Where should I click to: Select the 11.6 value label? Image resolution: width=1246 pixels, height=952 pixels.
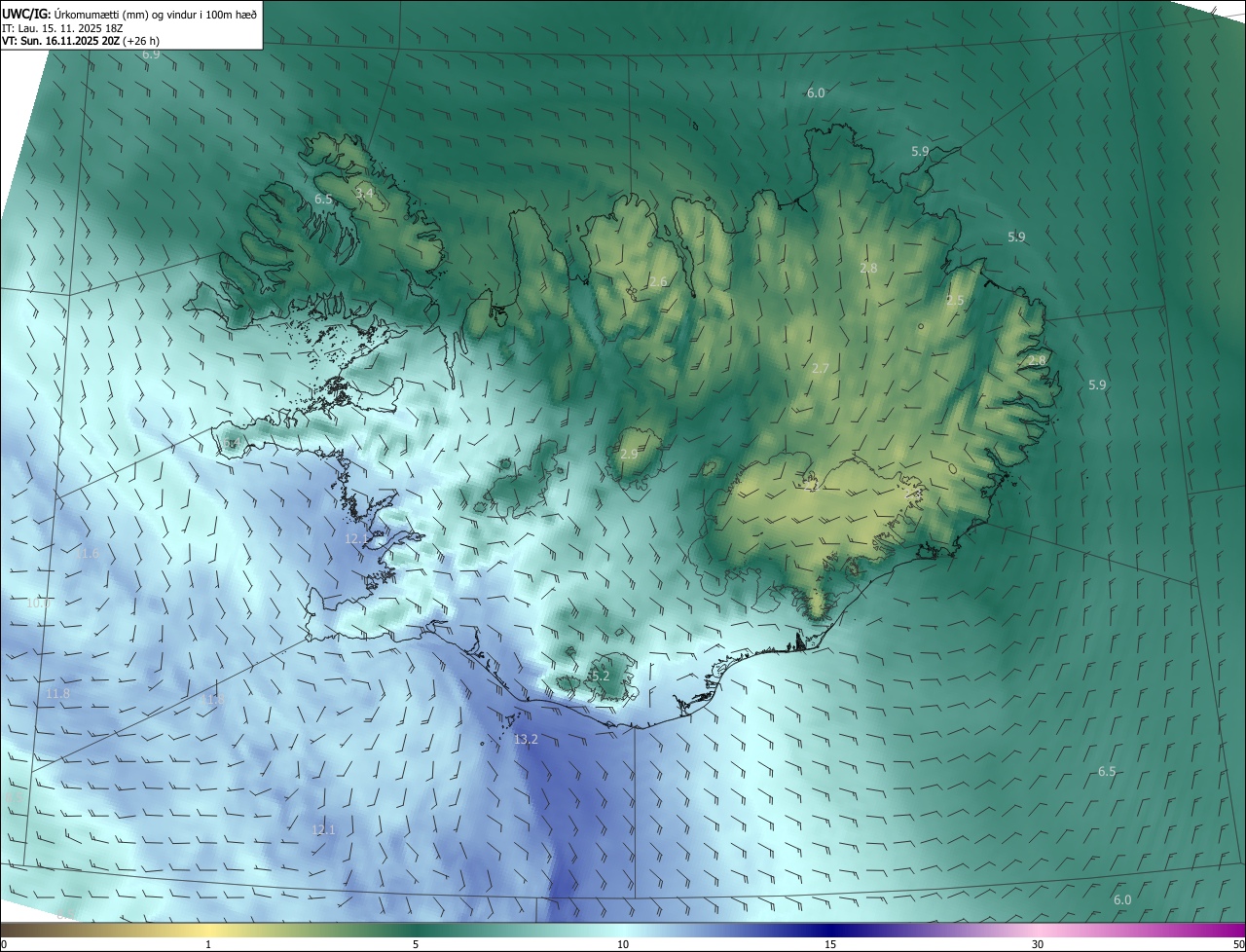pyautogui.click(x=90, y=554)
